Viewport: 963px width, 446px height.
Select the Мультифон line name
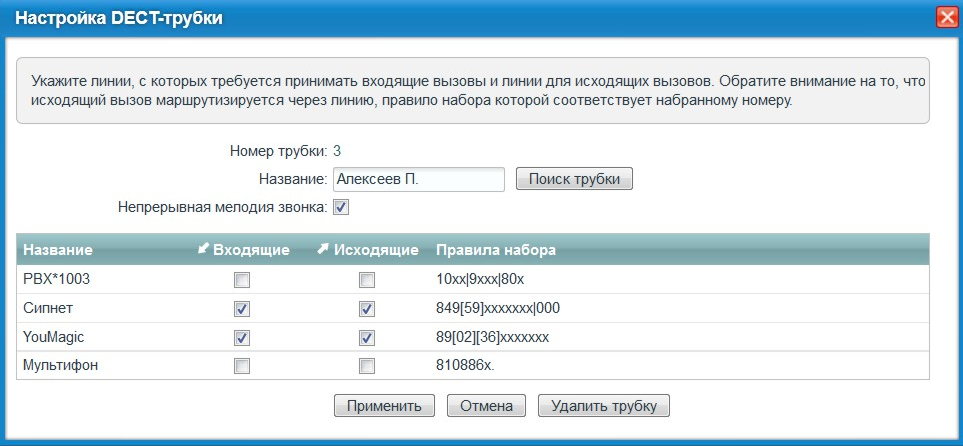click(x=61, y=366)
